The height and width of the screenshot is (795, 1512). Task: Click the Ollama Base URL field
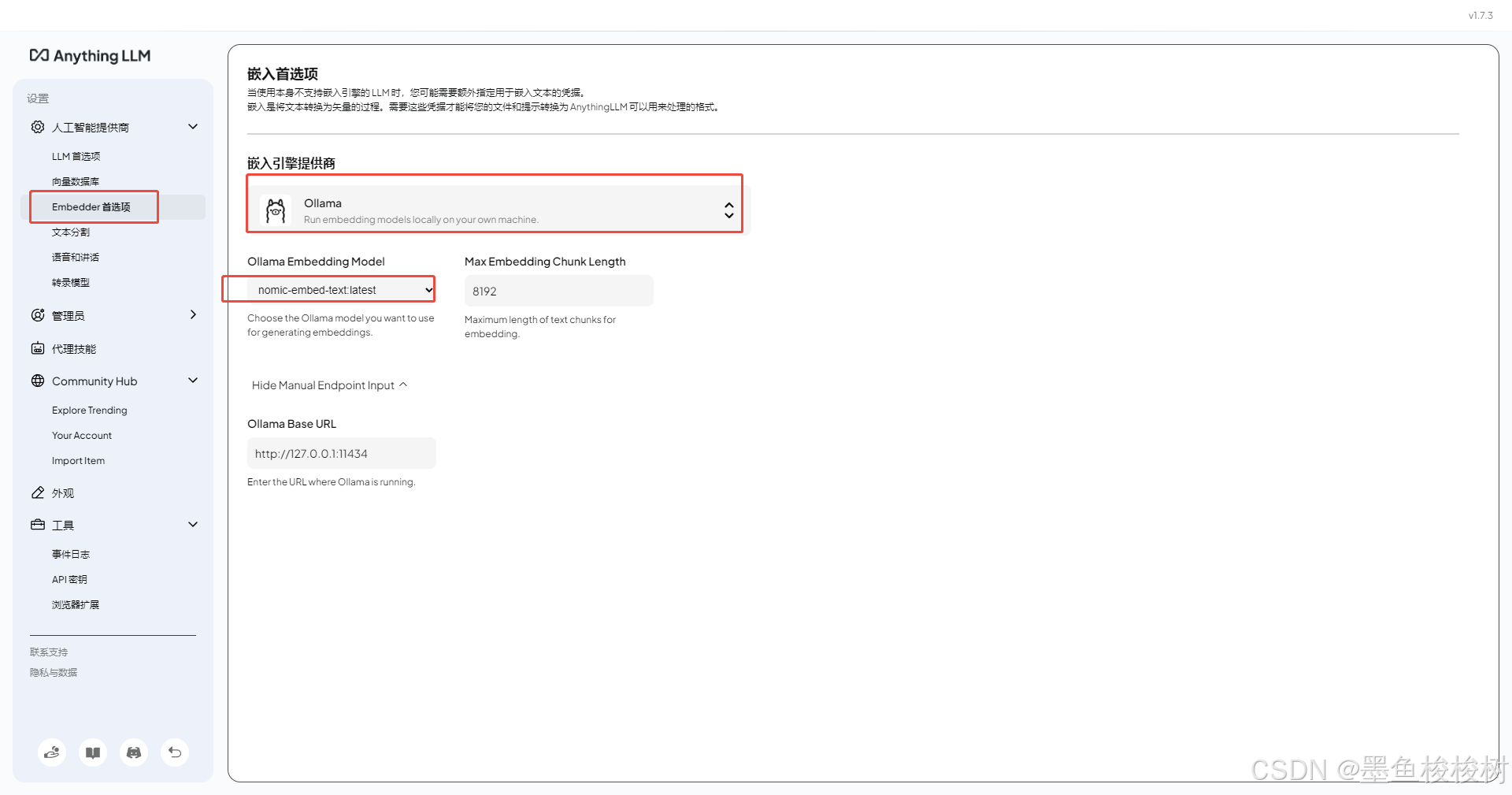(342, 453)
